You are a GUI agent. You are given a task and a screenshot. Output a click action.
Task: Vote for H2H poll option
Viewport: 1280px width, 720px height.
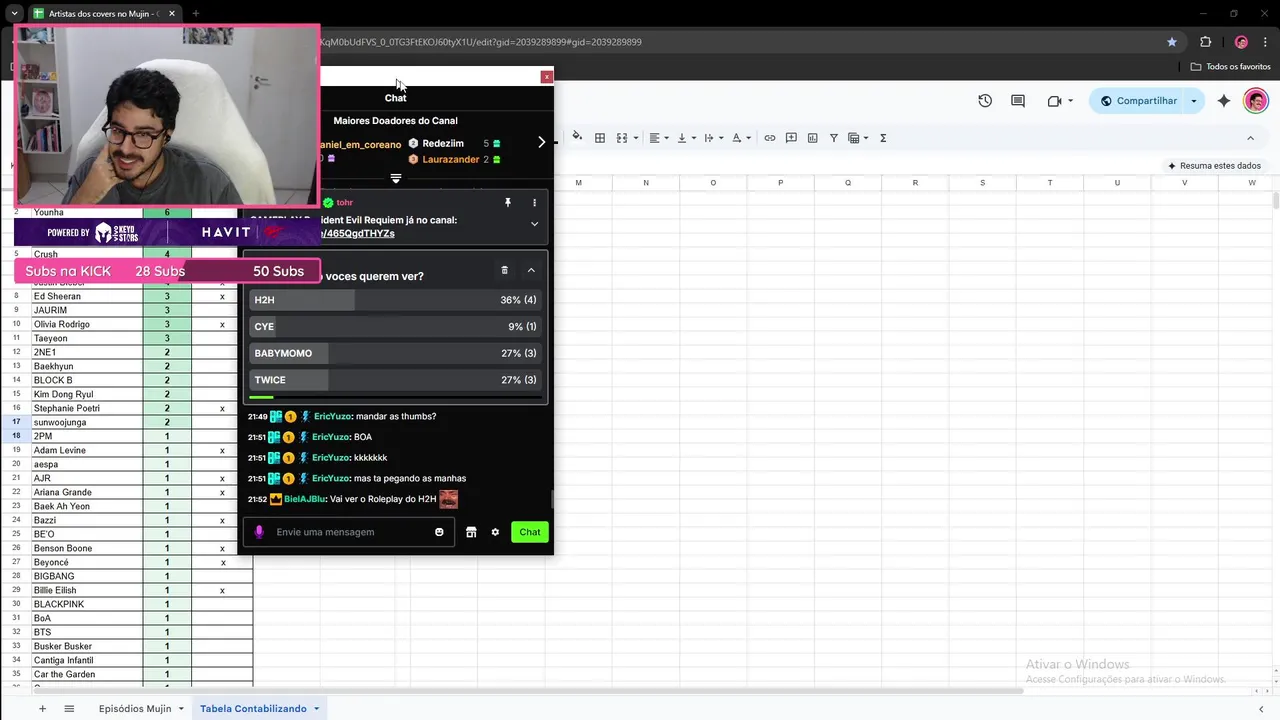pyautogui.click(x=395, y=300)
